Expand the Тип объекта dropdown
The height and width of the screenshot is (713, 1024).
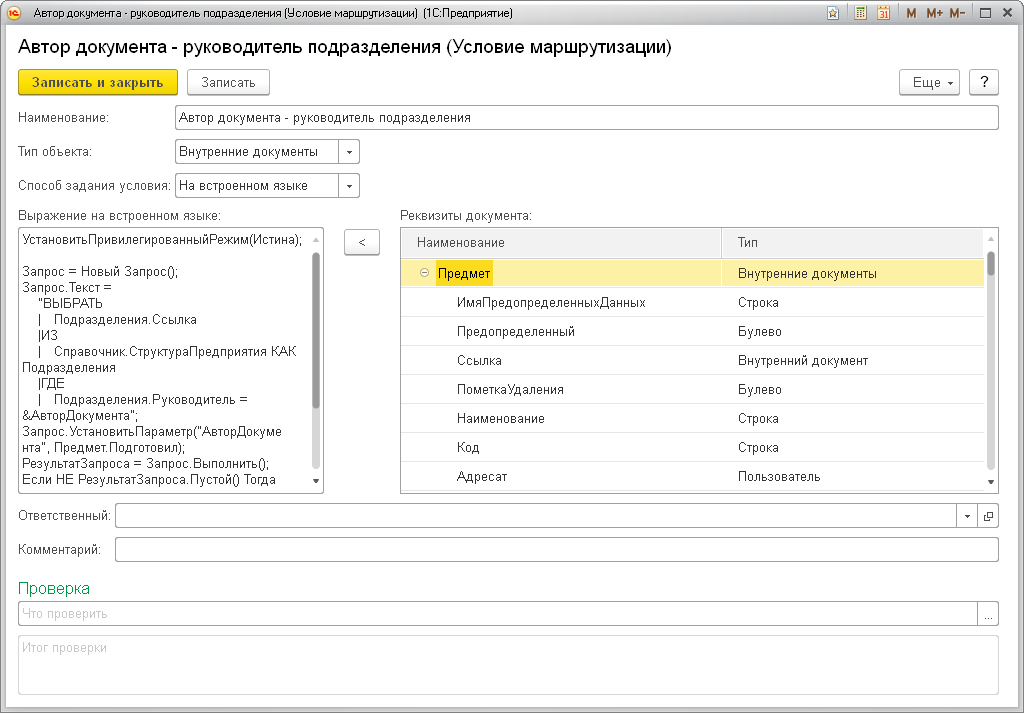click(349, 151)
